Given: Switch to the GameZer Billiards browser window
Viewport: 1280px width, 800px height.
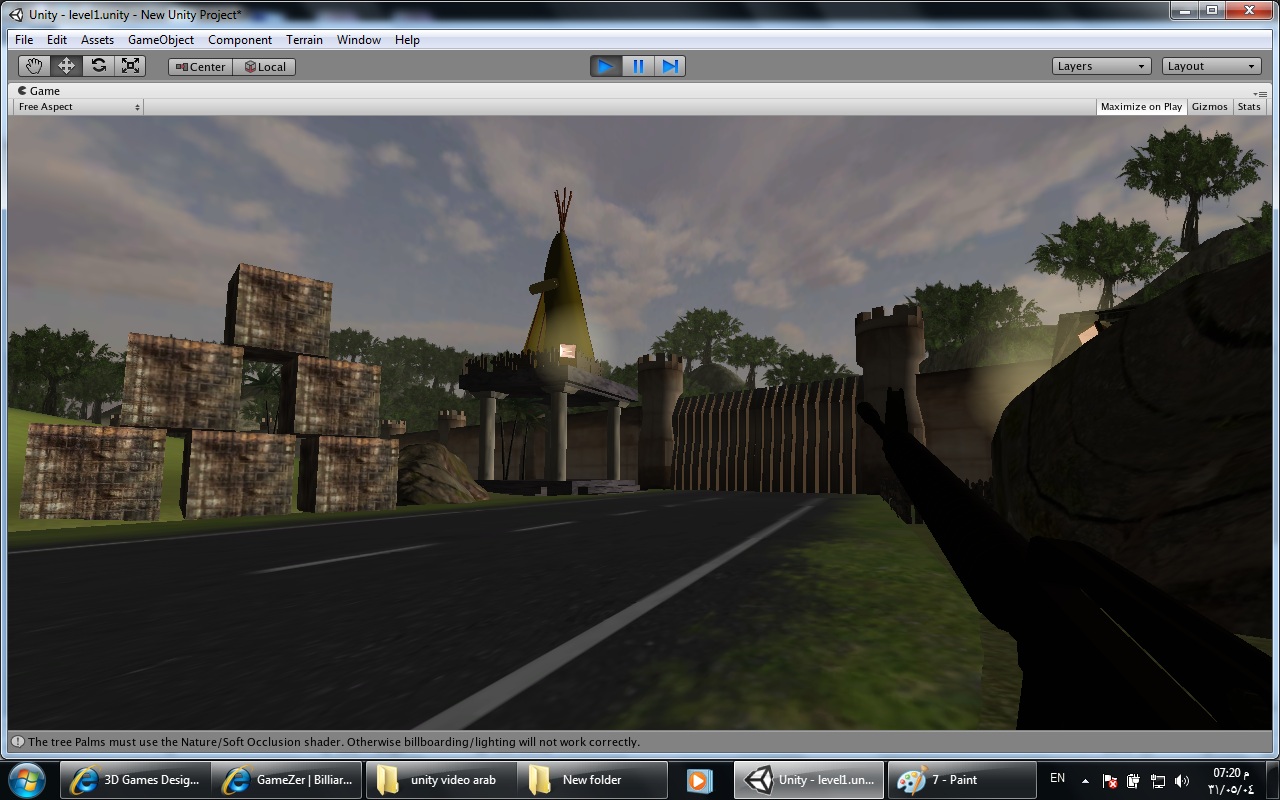Looking at the screenshot, I should click(x=289, y=780).
